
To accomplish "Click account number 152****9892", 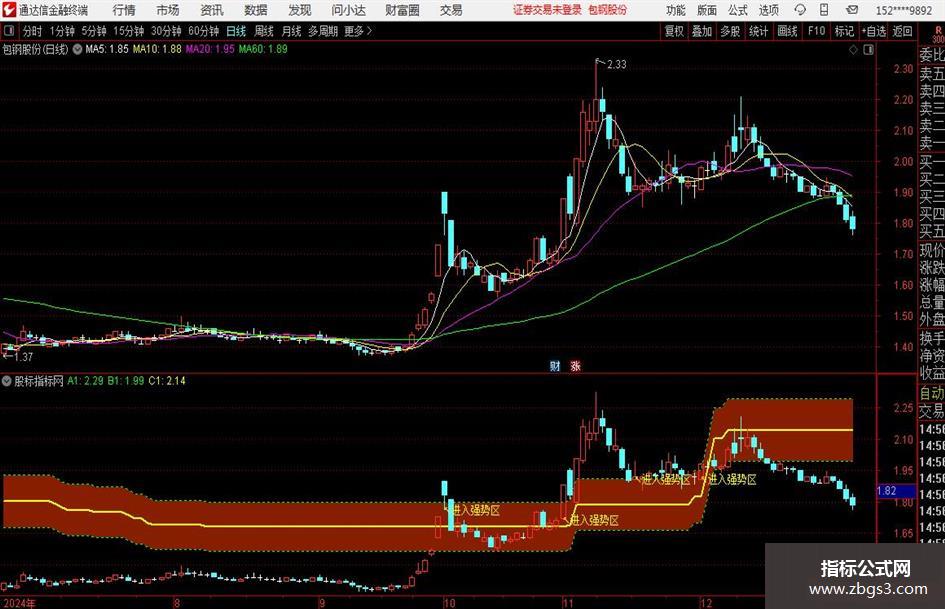I will coord(904,10).
